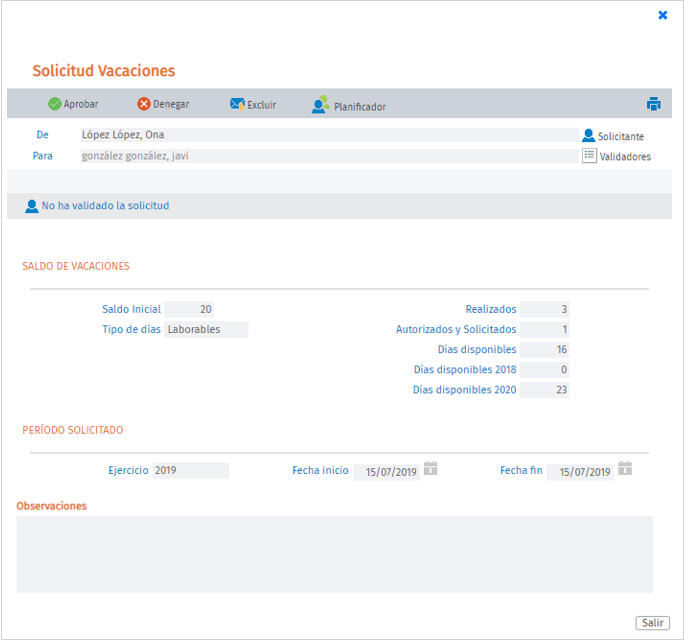
Task: Open the Fecha inicio calendar icon
Action: (431, 469)
